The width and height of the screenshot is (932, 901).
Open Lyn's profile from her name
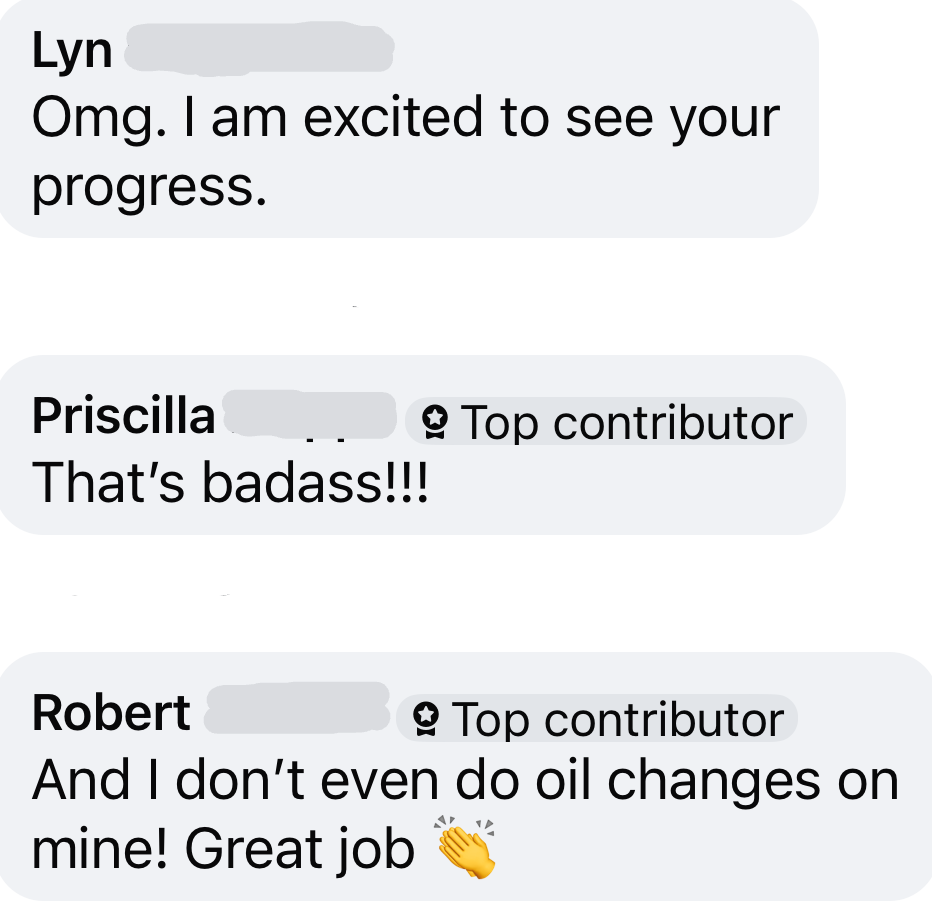click(x=72, y=51)
